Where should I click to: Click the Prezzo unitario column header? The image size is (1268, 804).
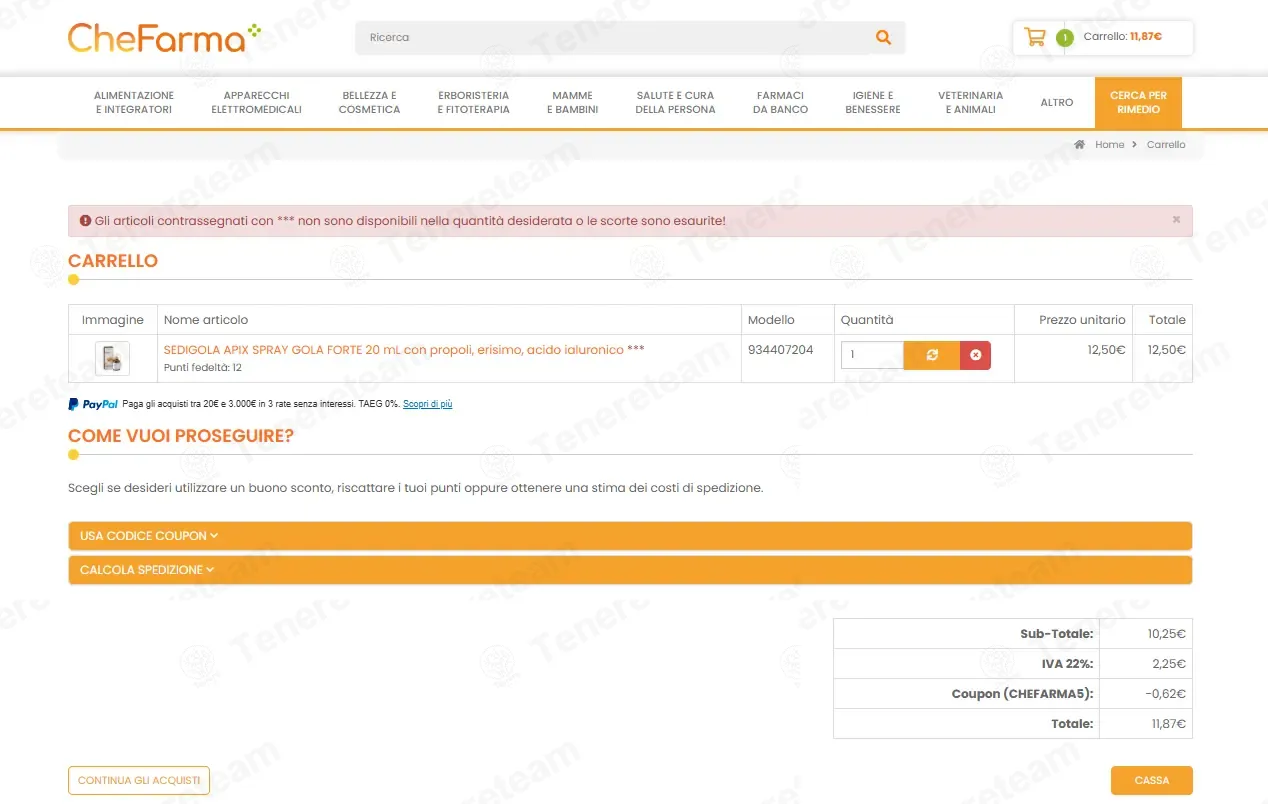[1082, 320]
